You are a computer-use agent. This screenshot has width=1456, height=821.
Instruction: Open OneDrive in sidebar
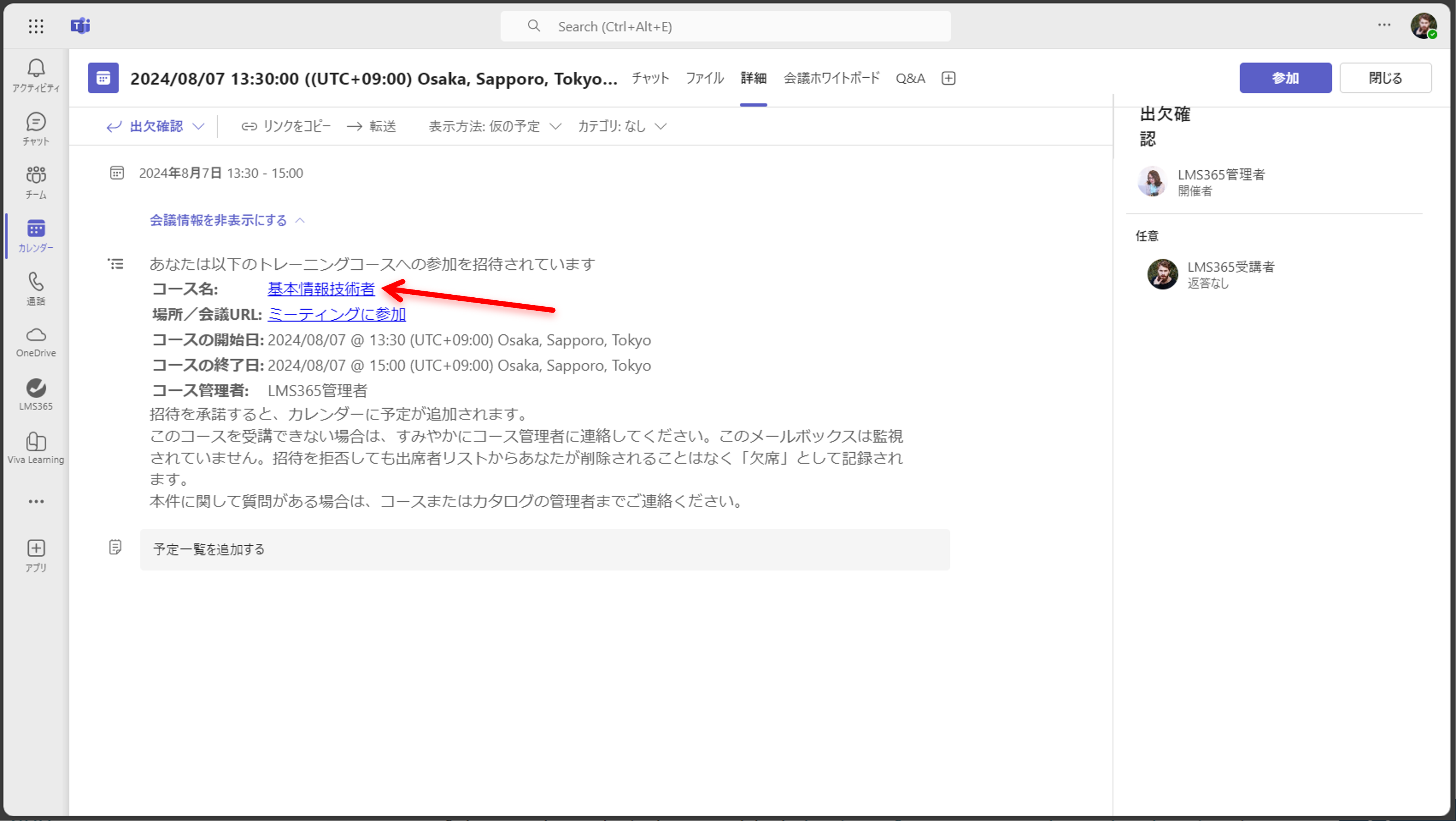(x=36, y=342)
